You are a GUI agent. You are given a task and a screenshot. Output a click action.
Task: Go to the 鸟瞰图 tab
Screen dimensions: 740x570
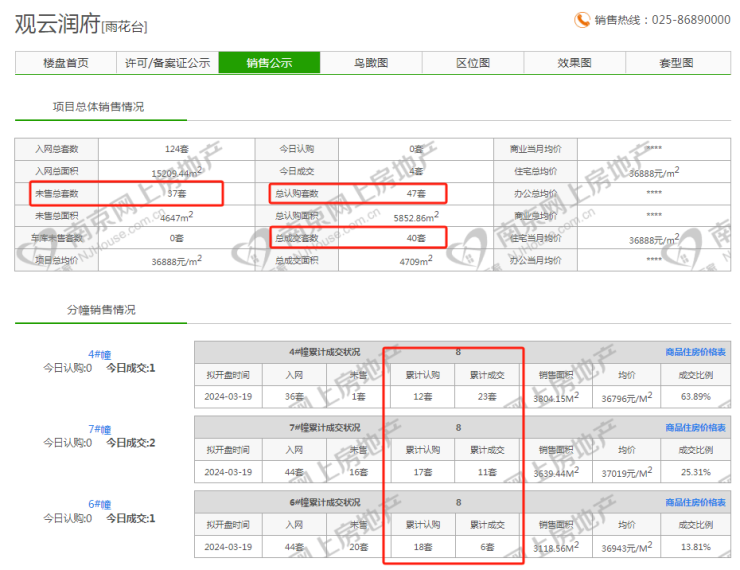coord(371,63)
